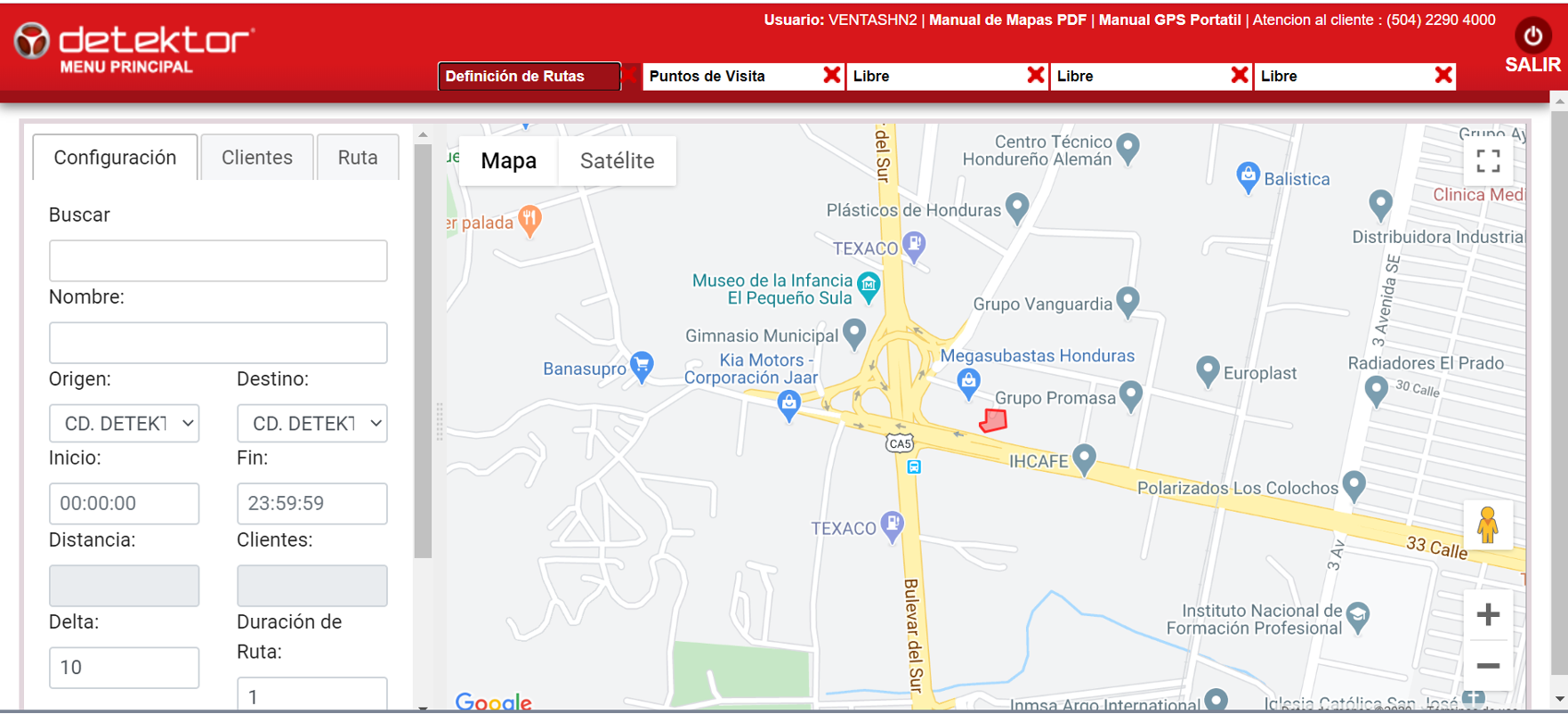Click the Balistica shop marker
The width and height of the screenshot is (1568, 714).
(x=1249, y=177)
